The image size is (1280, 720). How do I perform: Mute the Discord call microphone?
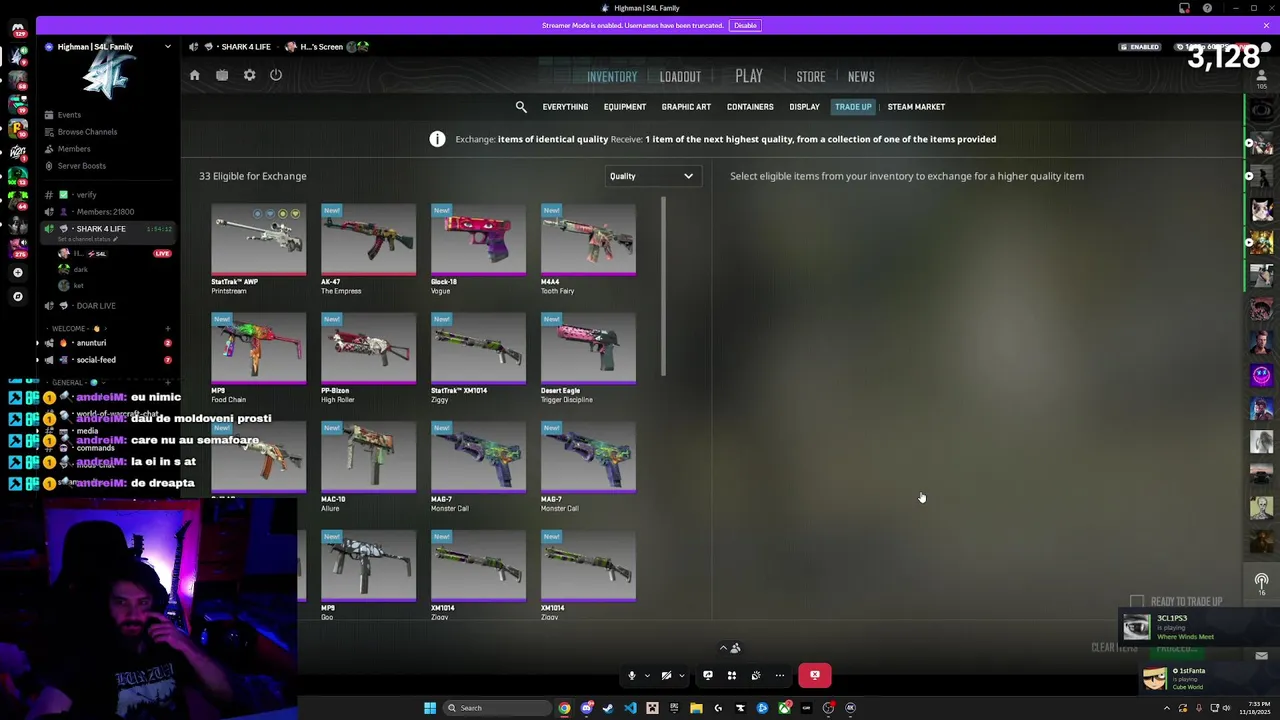[x=631, y=676]
